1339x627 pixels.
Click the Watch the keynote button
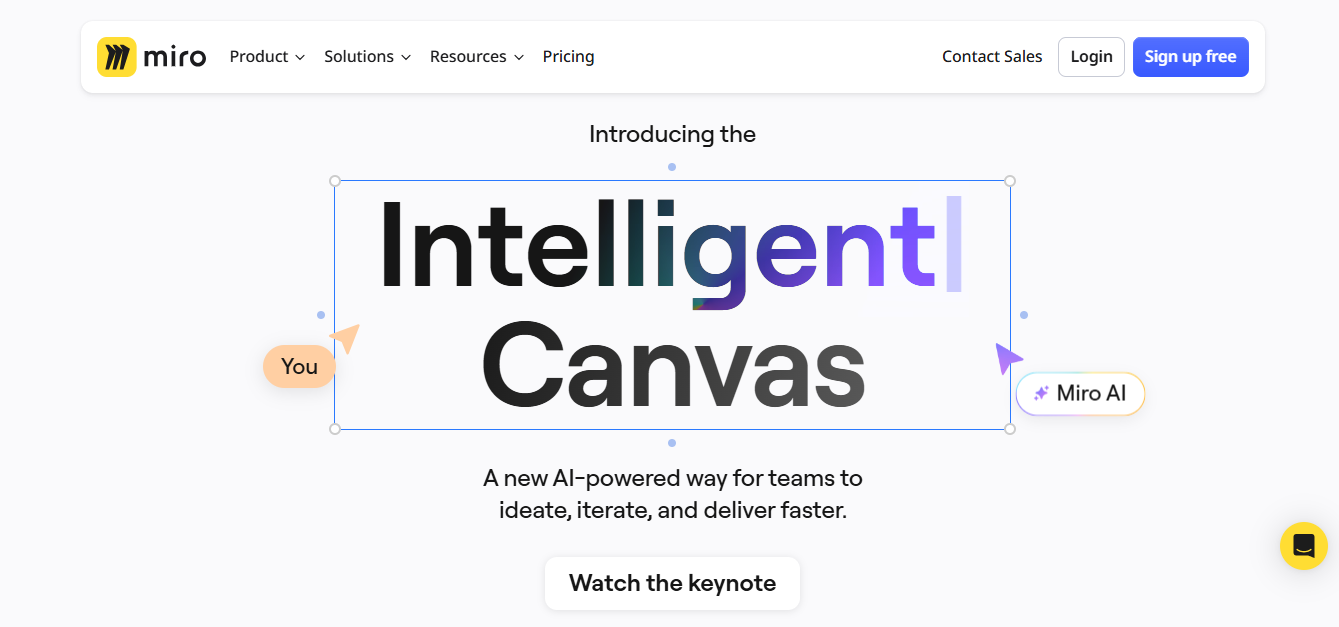[x=672, y=583]
